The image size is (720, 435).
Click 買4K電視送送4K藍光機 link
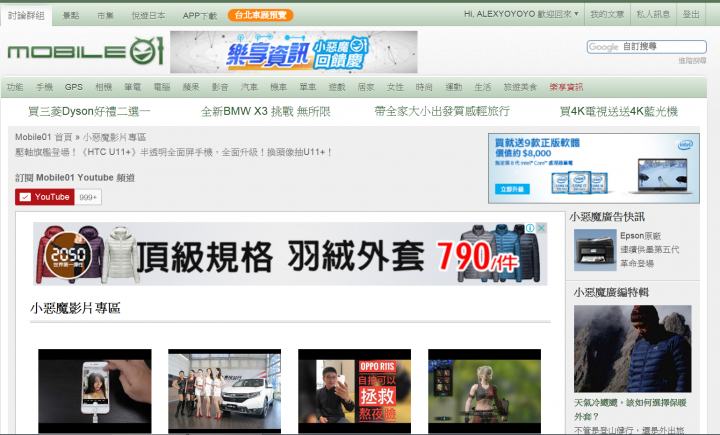click(x=619, y=111)
